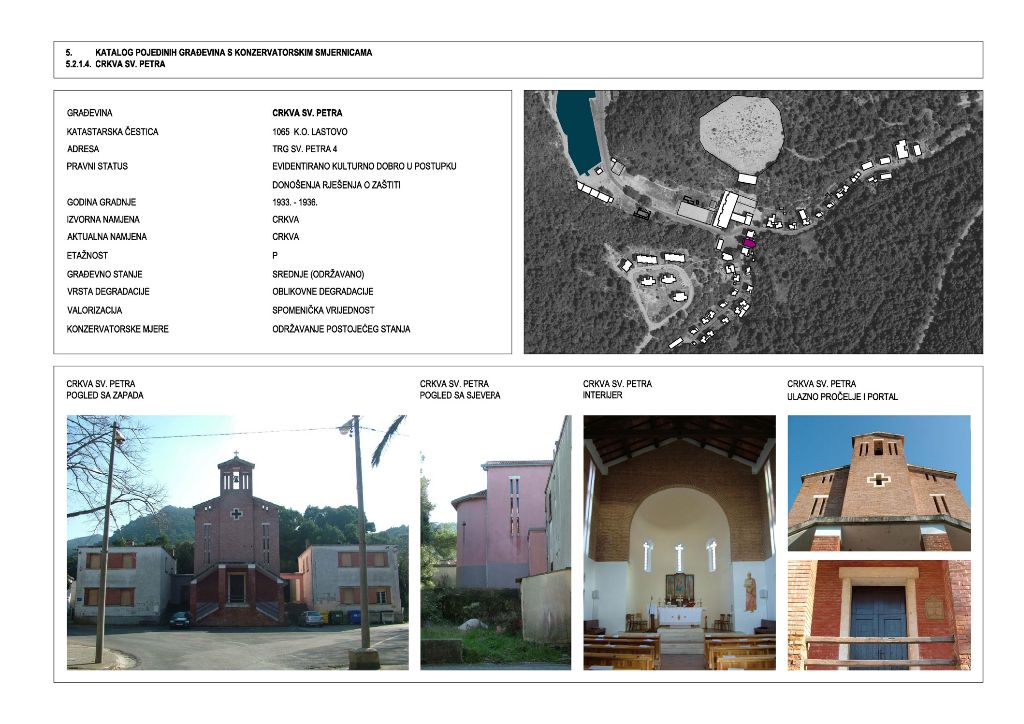Open the church interior photo with altar
This screenshot has height=724, width=1024.
coord(679,543)
